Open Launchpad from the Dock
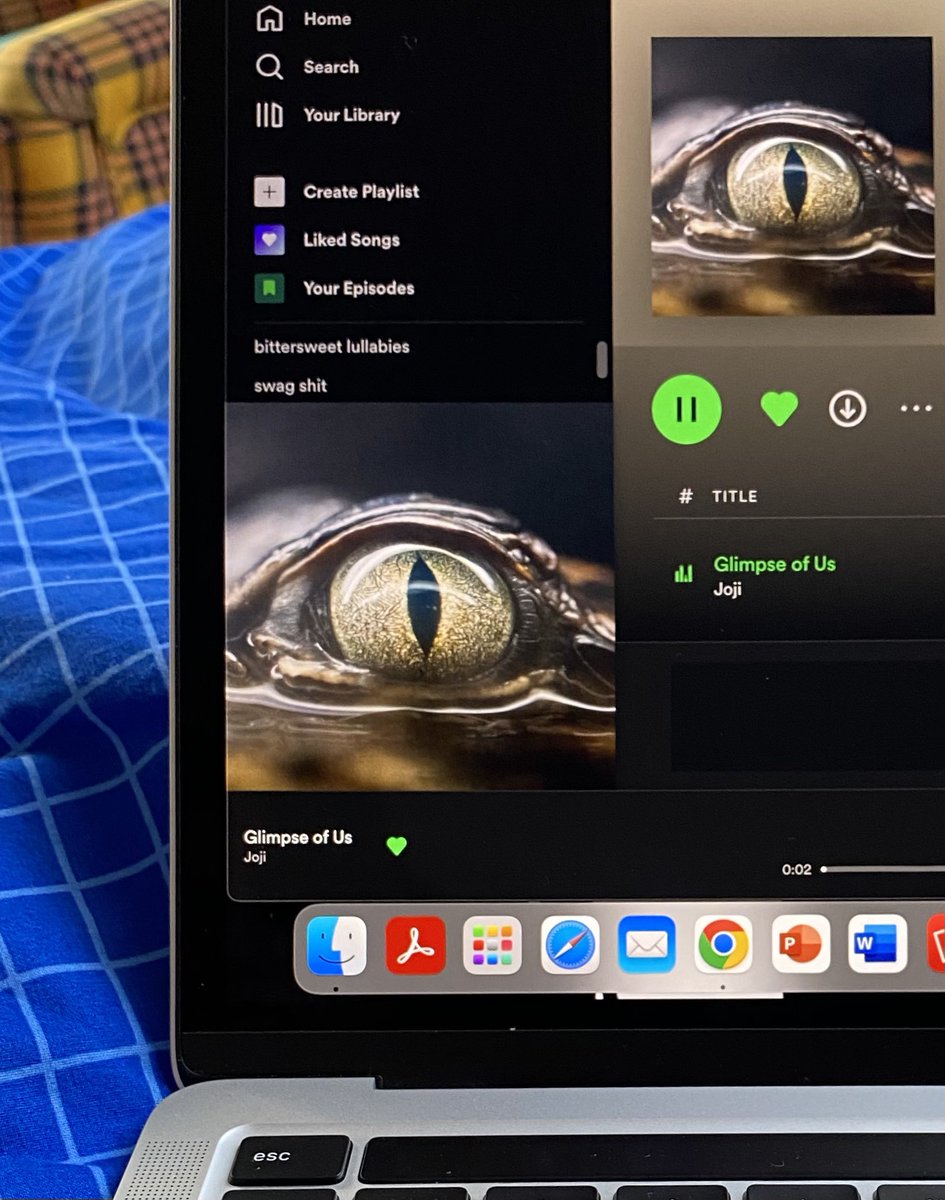This screenshot has width=945, height=1200. [492, 945]
